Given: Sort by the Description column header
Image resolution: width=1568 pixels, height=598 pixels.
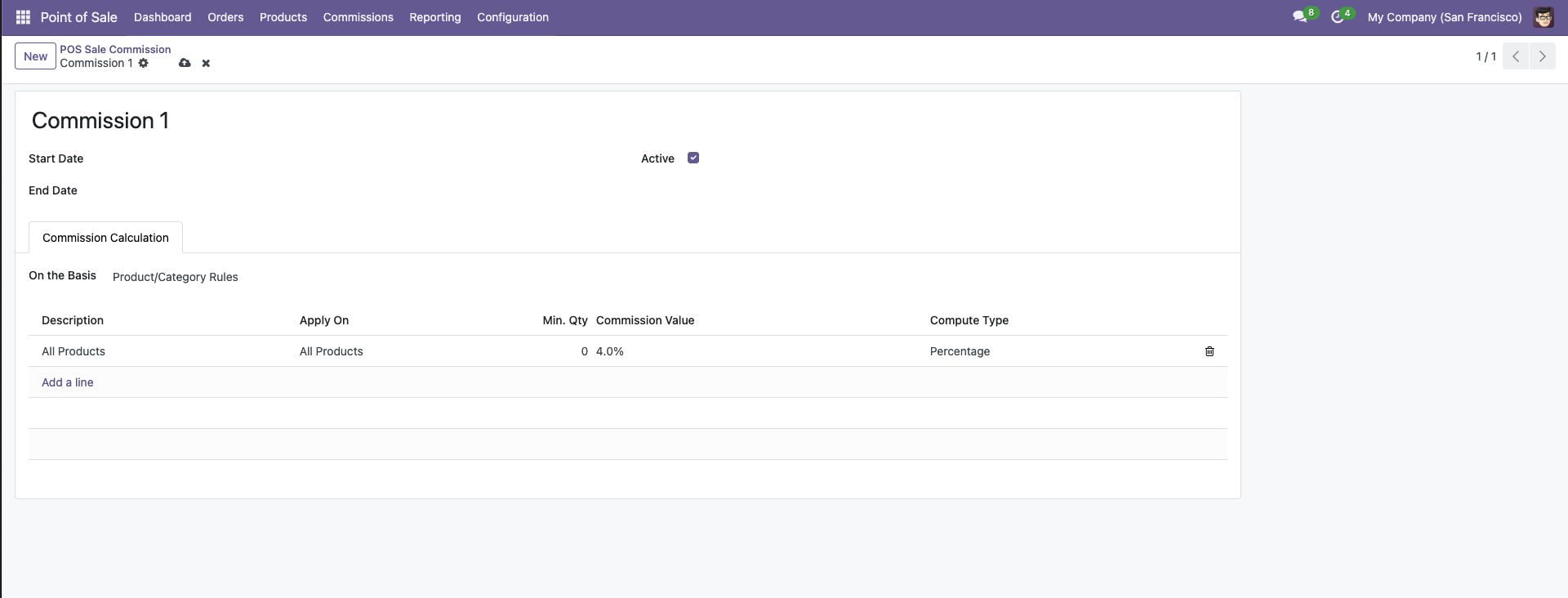Looking at the screenshot, I should click(73, 320).
